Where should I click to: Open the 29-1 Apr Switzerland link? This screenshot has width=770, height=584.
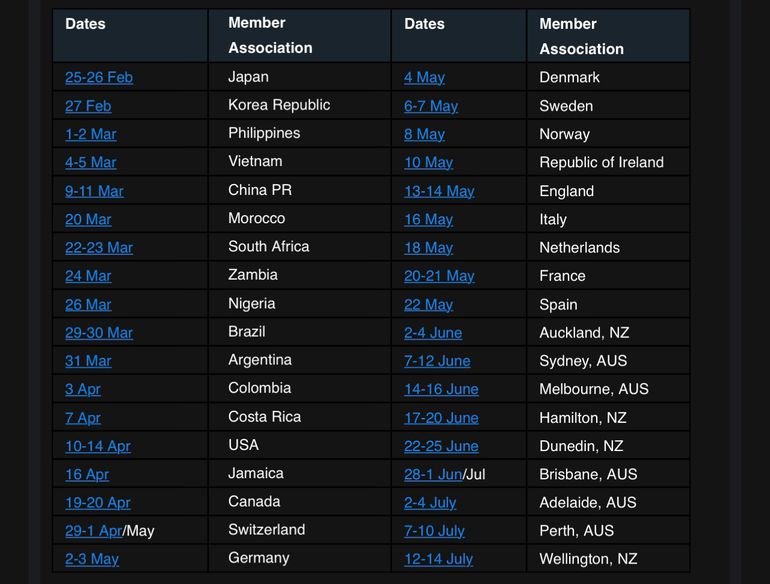pos(93,531)
